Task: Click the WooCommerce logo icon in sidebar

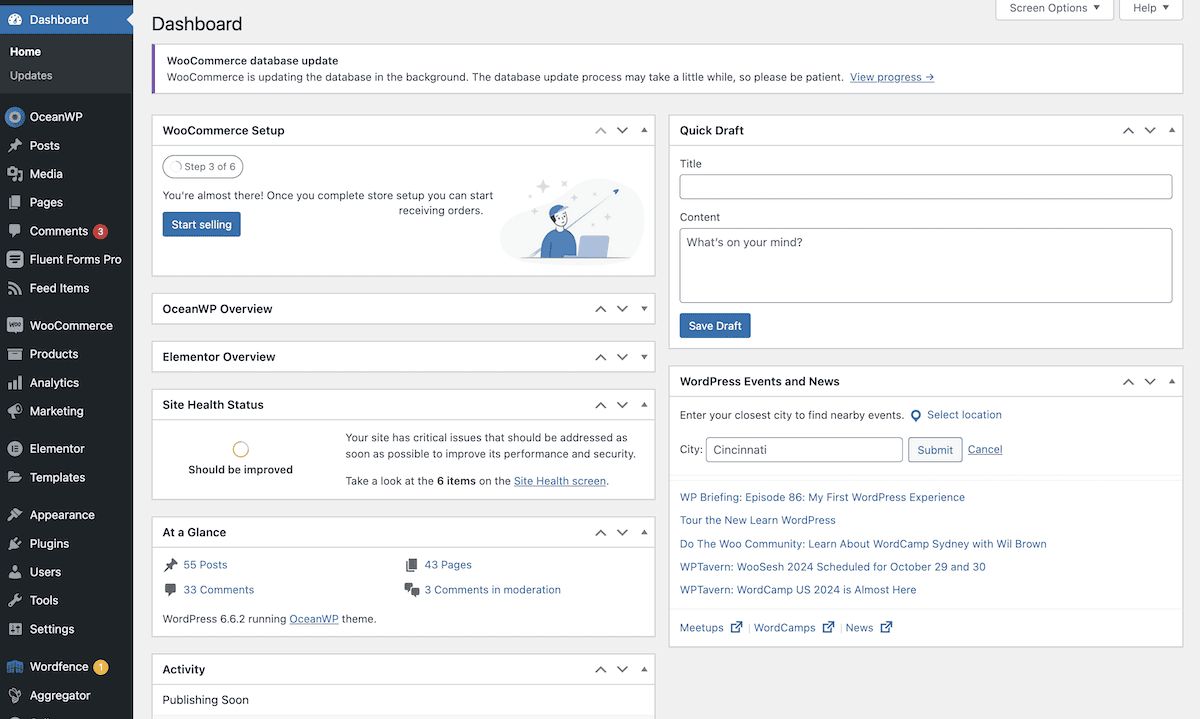Action: [x=15, y=325]
